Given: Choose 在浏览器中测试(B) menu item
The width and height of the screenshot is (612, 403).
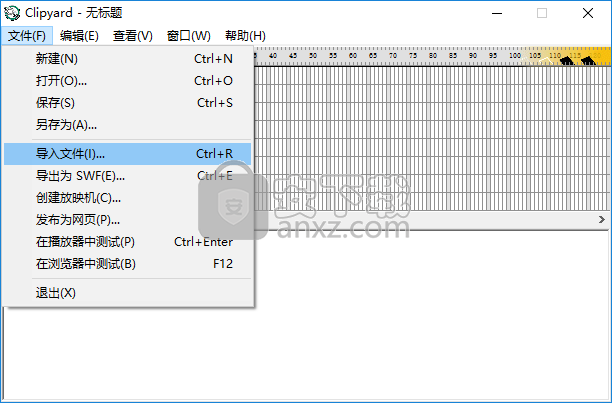Looking at the screenshot, I should [x=85, y=264].
